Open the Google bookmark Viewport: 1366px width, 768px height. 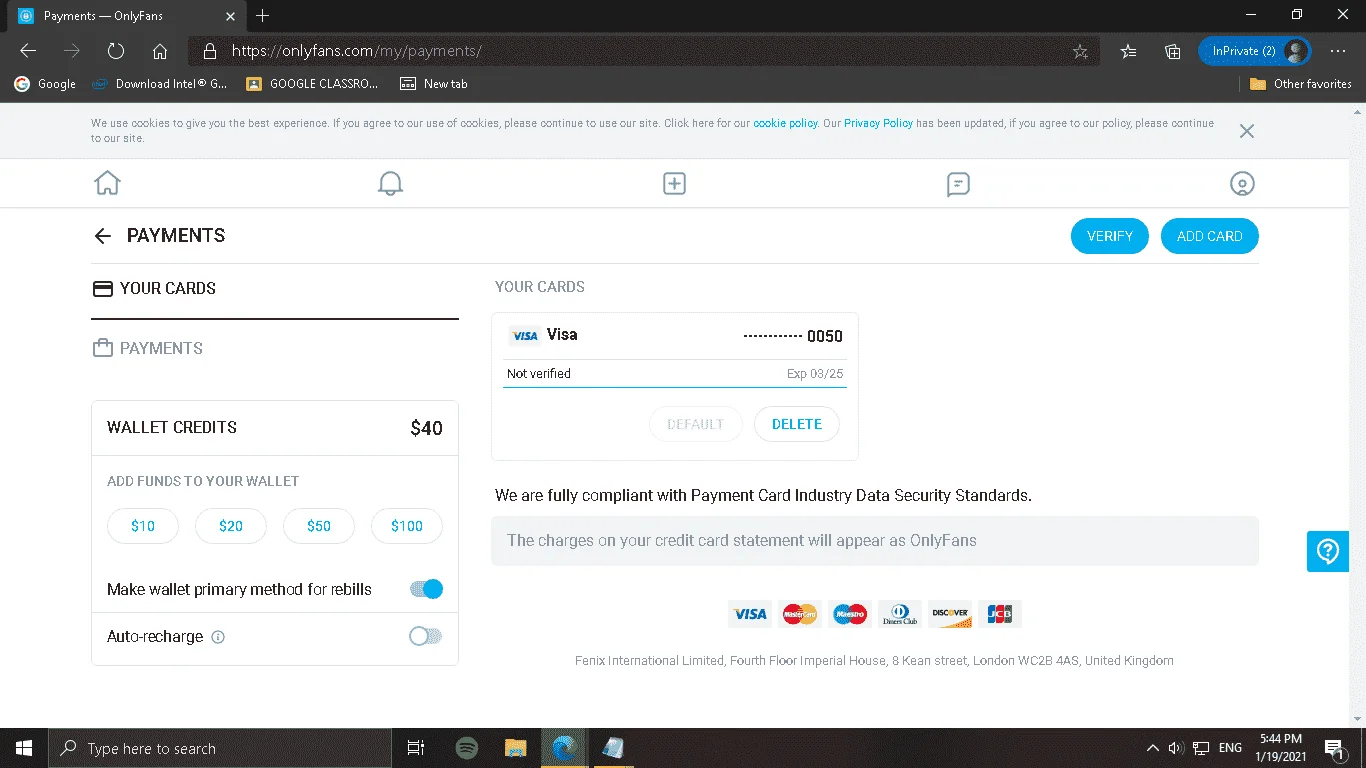click(45, 84)
